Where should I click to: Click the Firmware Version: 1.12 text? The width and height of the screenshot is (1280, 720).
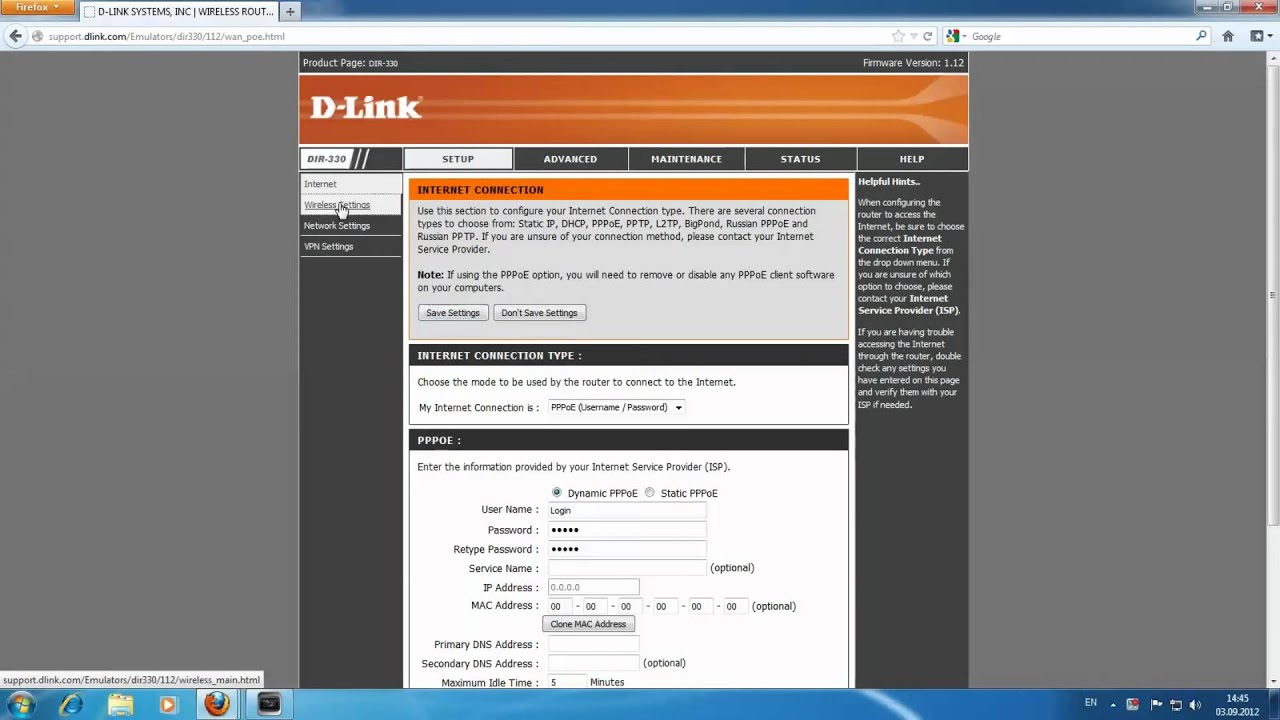[913, 63]
